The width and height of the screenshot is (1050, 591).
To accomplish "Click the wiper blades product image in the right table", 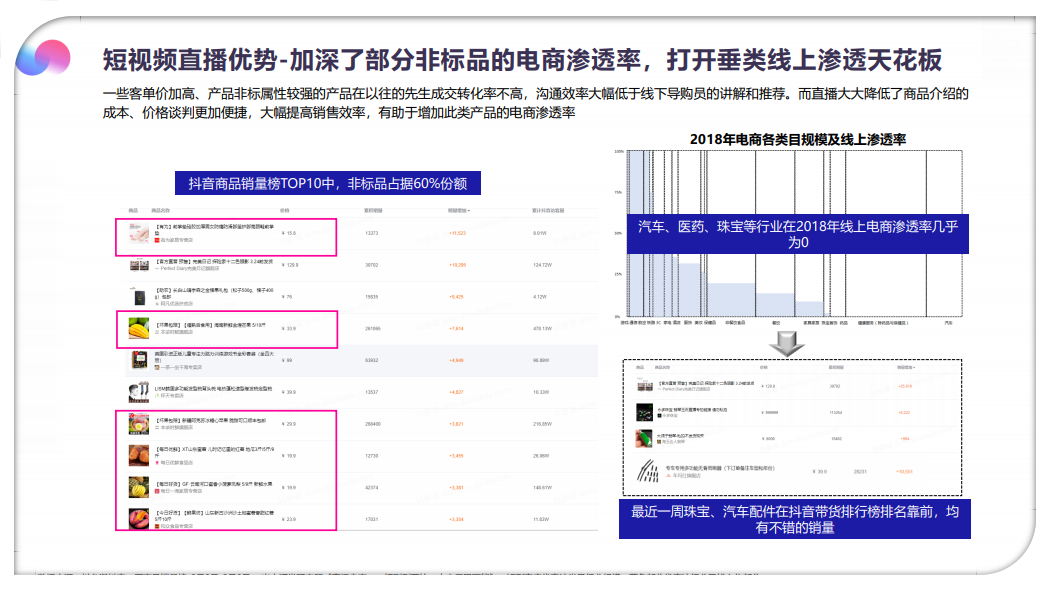I will click(648, 471).
